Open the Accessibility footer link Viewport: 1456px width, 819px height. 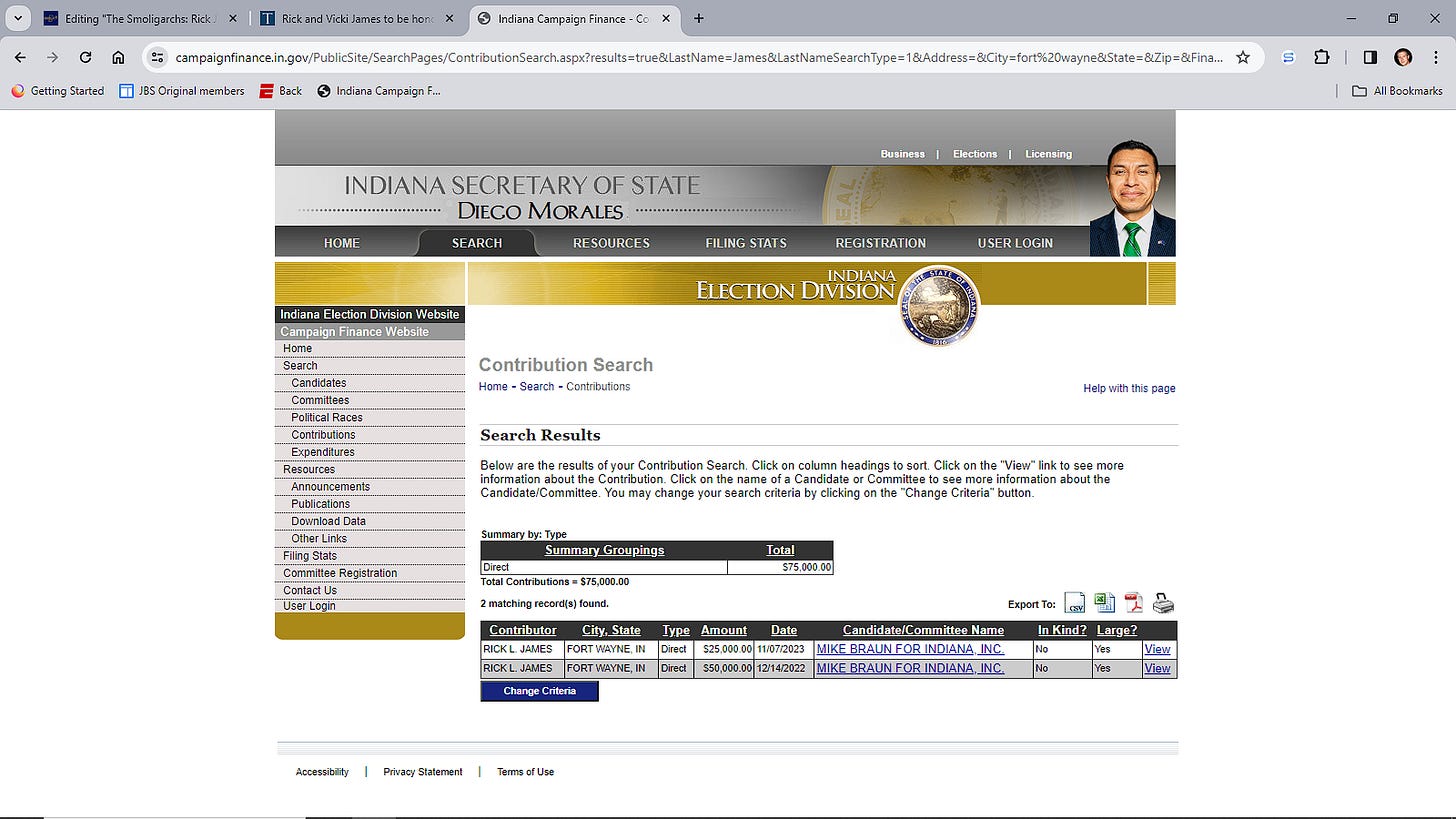[x=322, y=772]
